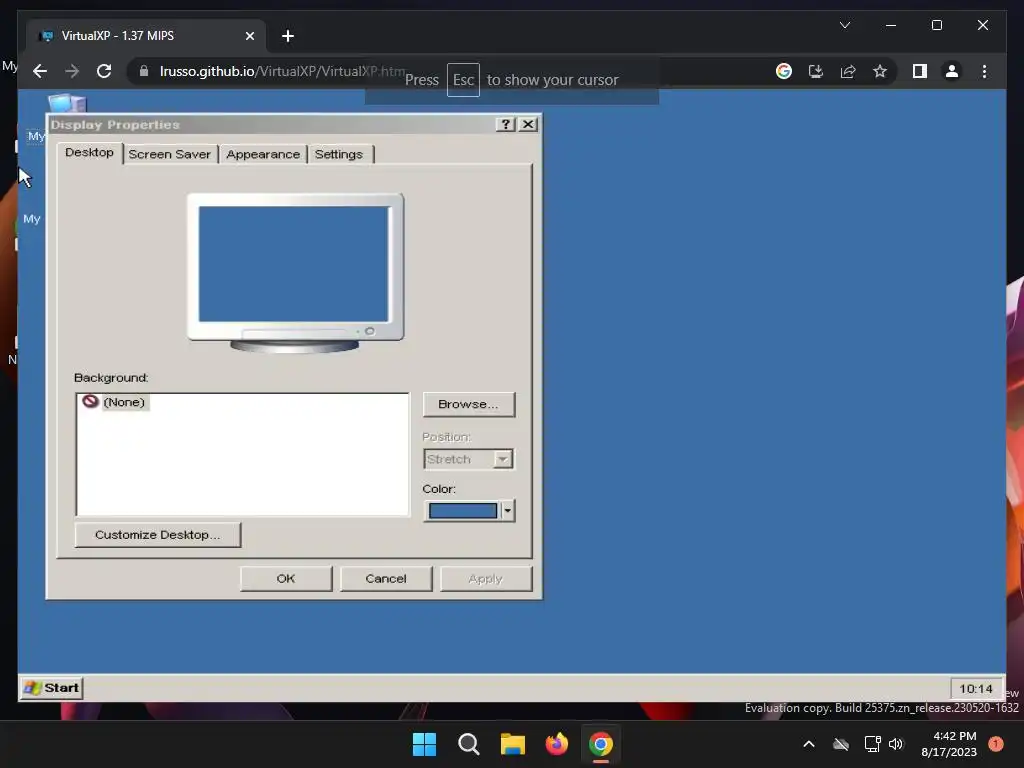Screen dimensions: 1024x768
Task: Select the (None) background entry
Action: click(114, 402)
